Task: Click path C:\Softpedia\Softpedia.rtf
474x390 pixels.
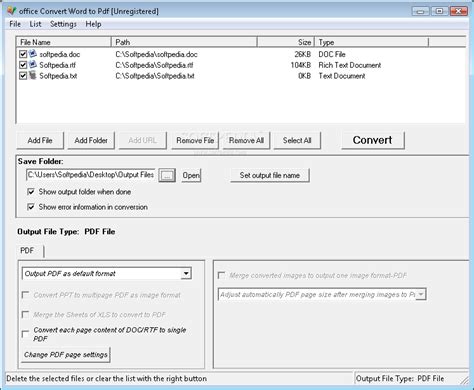Action: (x=154, y=65)
